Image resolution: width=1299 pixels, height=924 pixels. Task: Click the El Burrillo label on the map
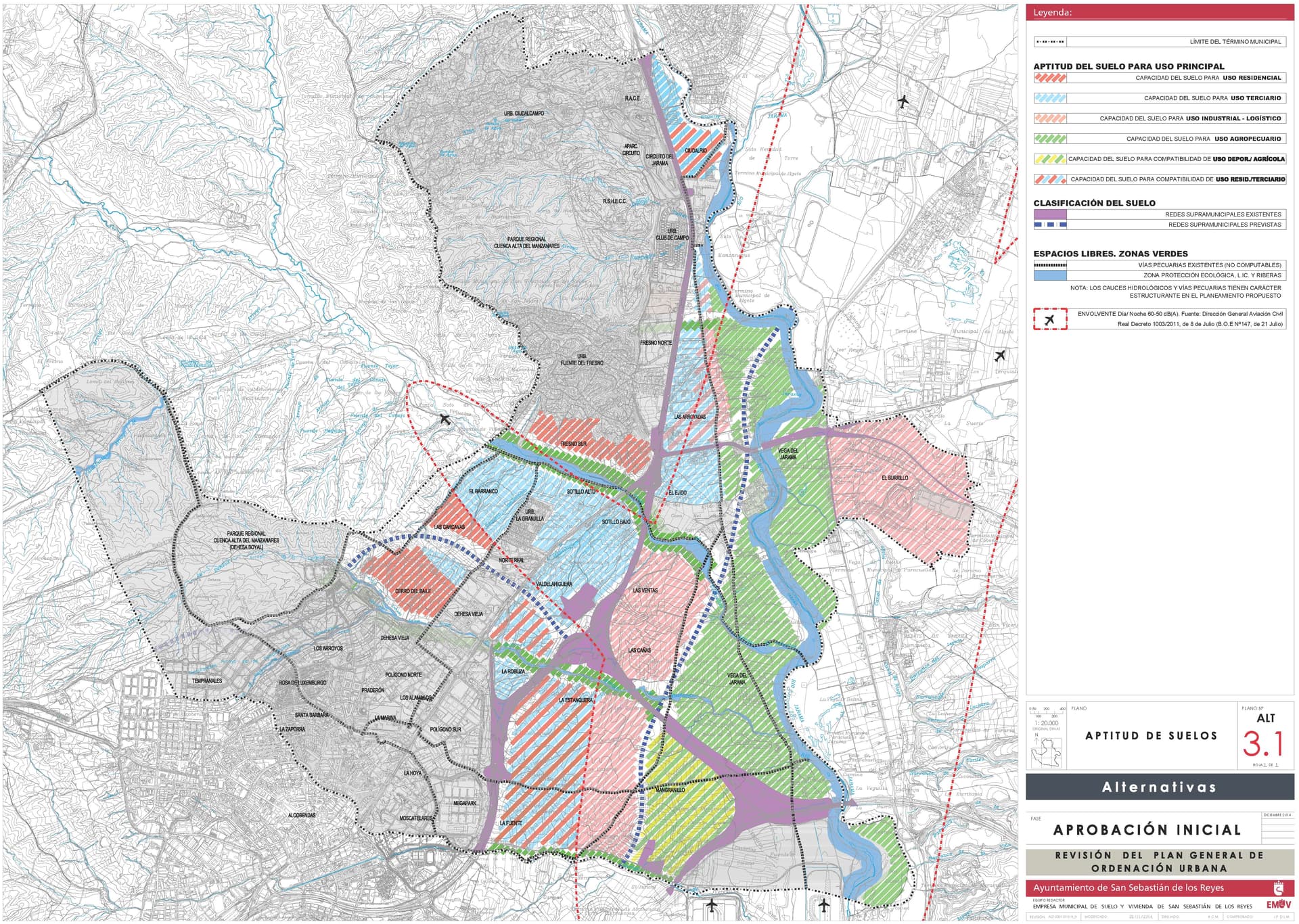coord(894,478)
